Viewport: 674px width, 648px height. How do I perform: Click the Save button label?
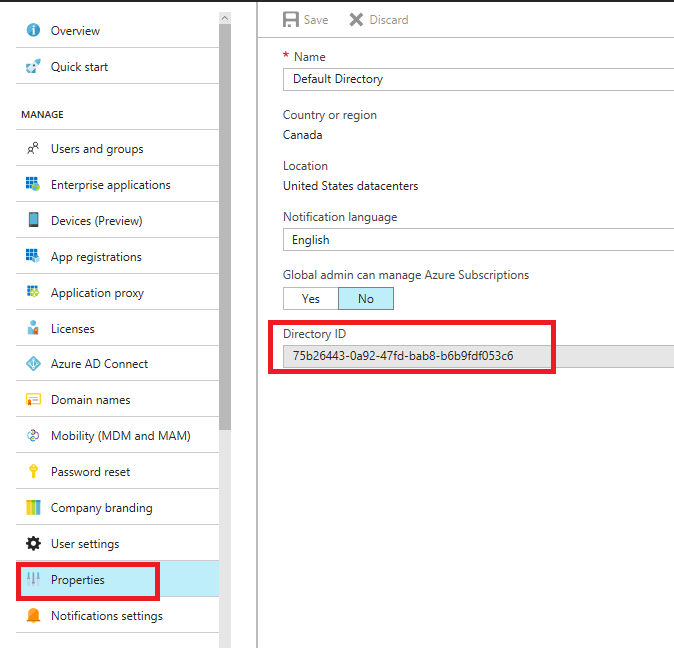point(316,20)
